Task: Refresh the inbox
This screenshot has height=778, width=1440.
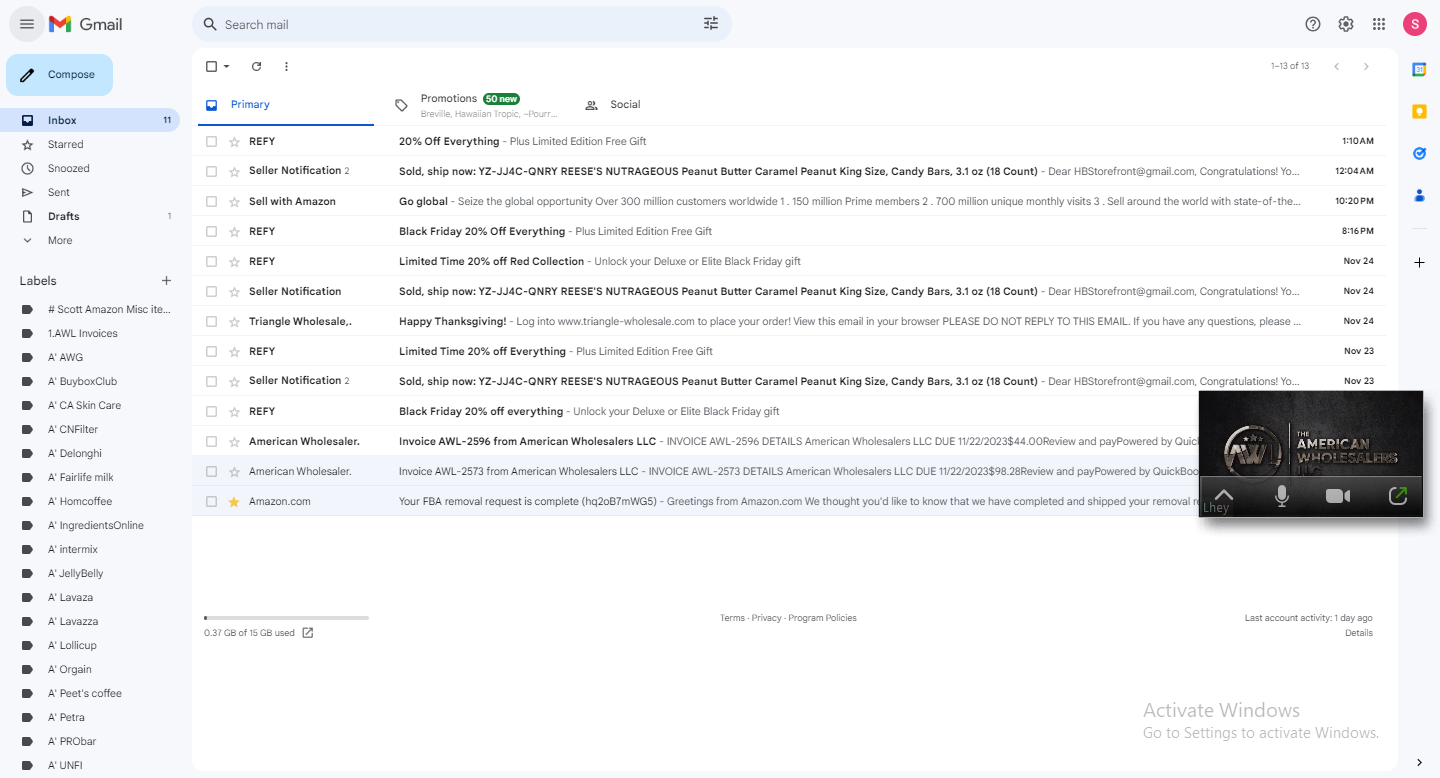Action: [256, 66]
